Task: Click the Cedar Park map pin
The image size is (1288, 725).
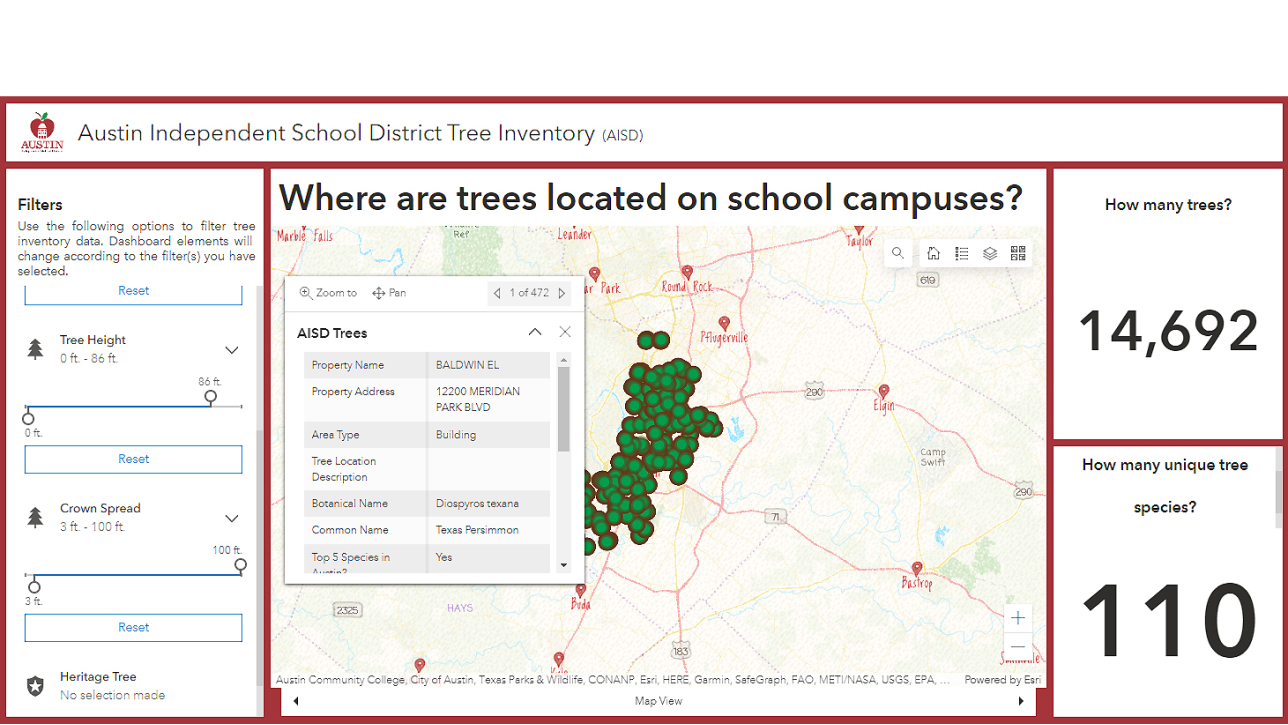Action: tap(595, 274)
